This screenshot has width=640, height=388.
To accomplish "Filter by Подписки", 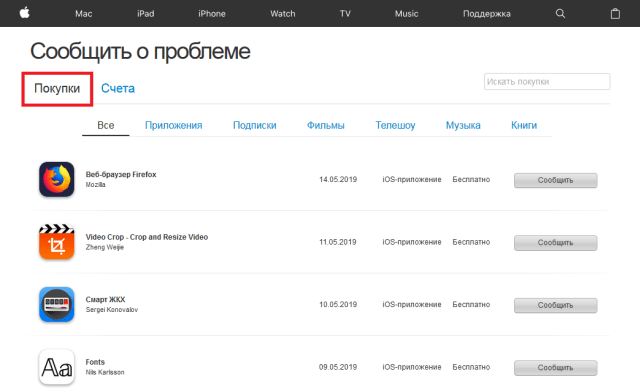I will pos(255,125).
